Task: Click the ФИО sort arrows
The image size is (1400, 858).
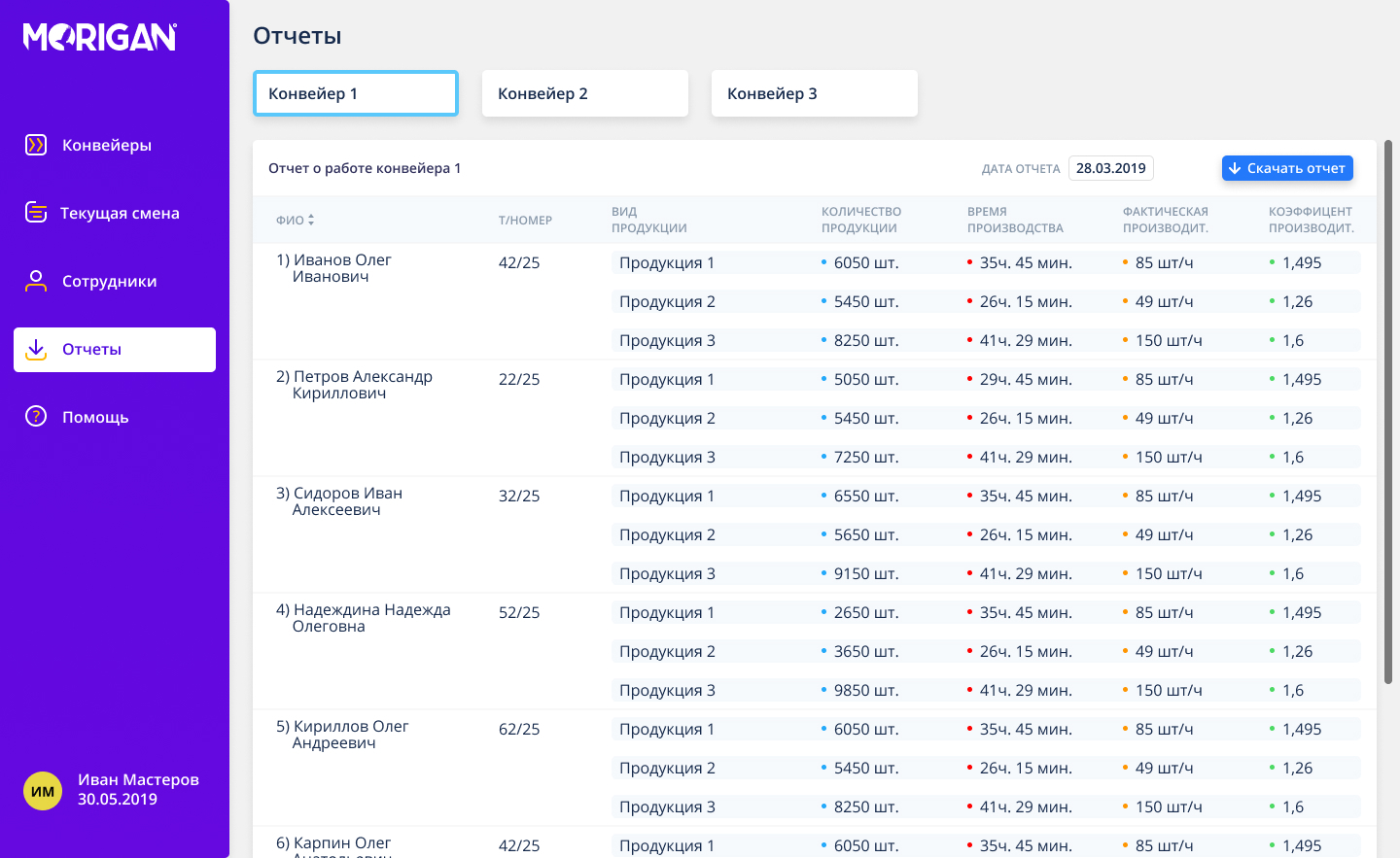Action: tap(311, 220)
